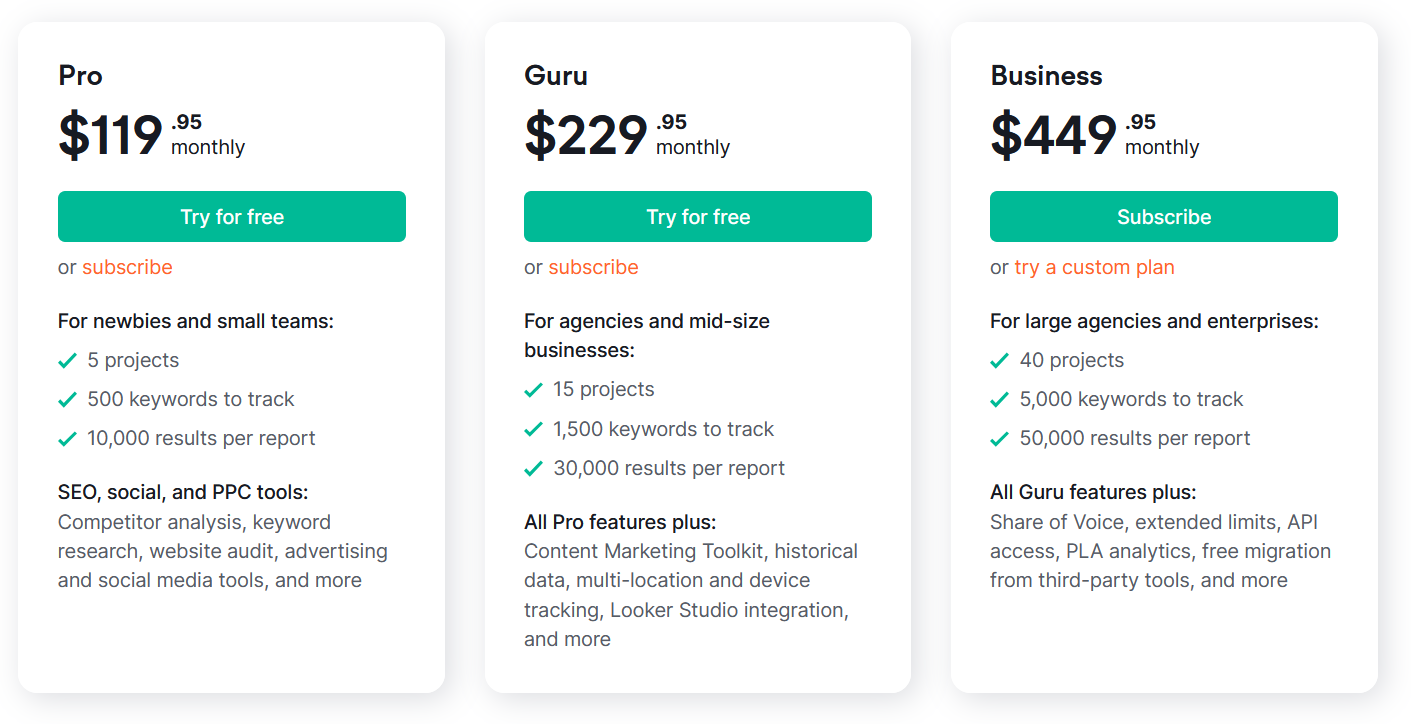Click checkmark next to 10,000 results per report
The image size is (1411, 724).
coord(68,438)
